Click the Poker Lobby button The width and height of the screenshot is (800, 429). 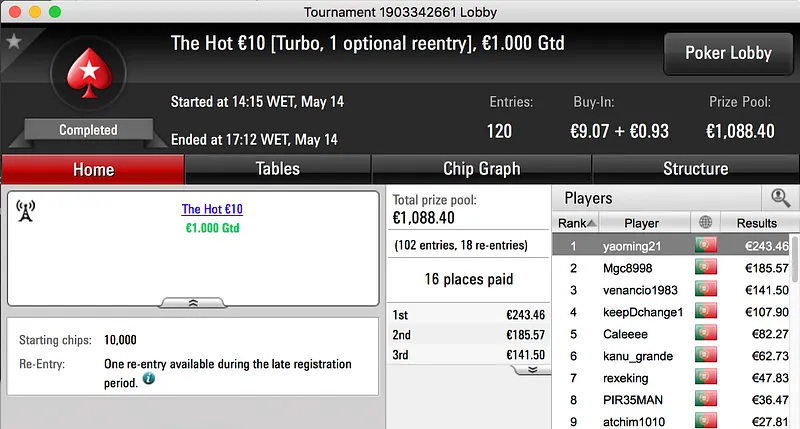[728, 53]
